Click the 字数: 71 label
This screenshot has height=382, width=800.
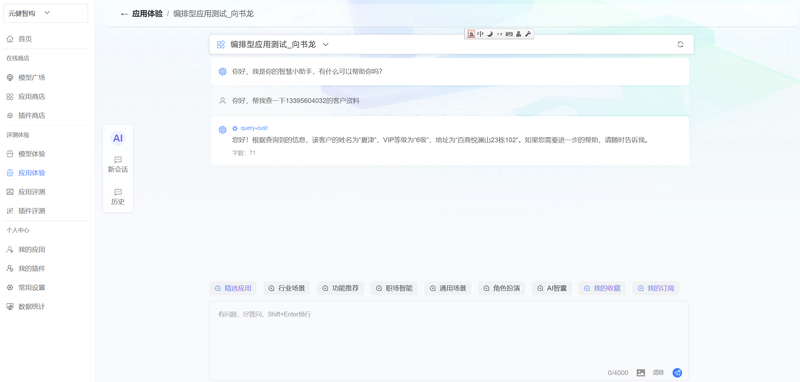pos(244,152)
